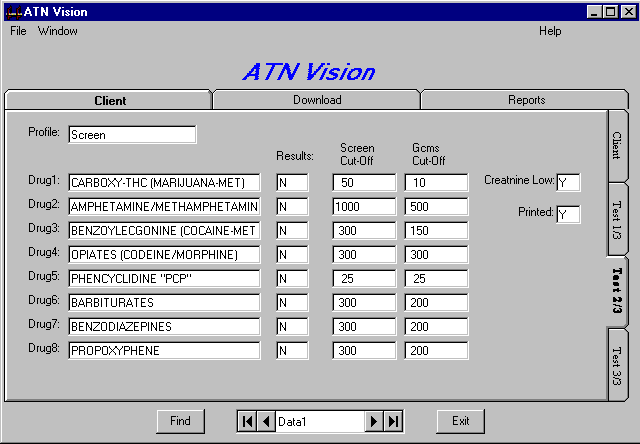Click the Creatnine Low field Y
The width and height of the screenshot is (640, 444).
pyautogui.click(x=568, y=182)
